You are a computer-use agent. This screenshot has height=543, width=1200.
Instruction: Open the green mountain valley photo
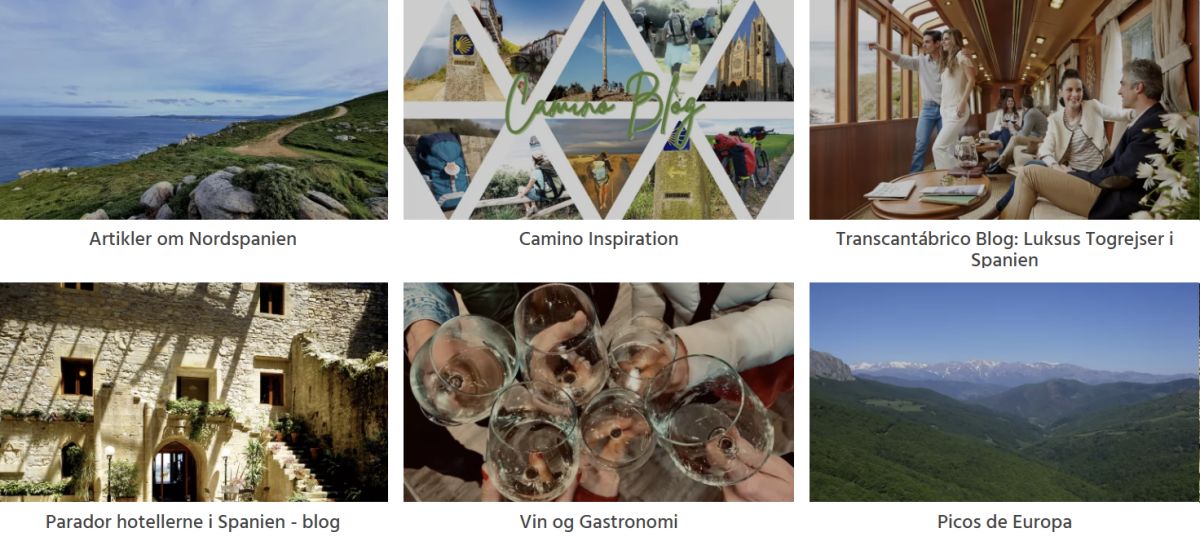1004,392
